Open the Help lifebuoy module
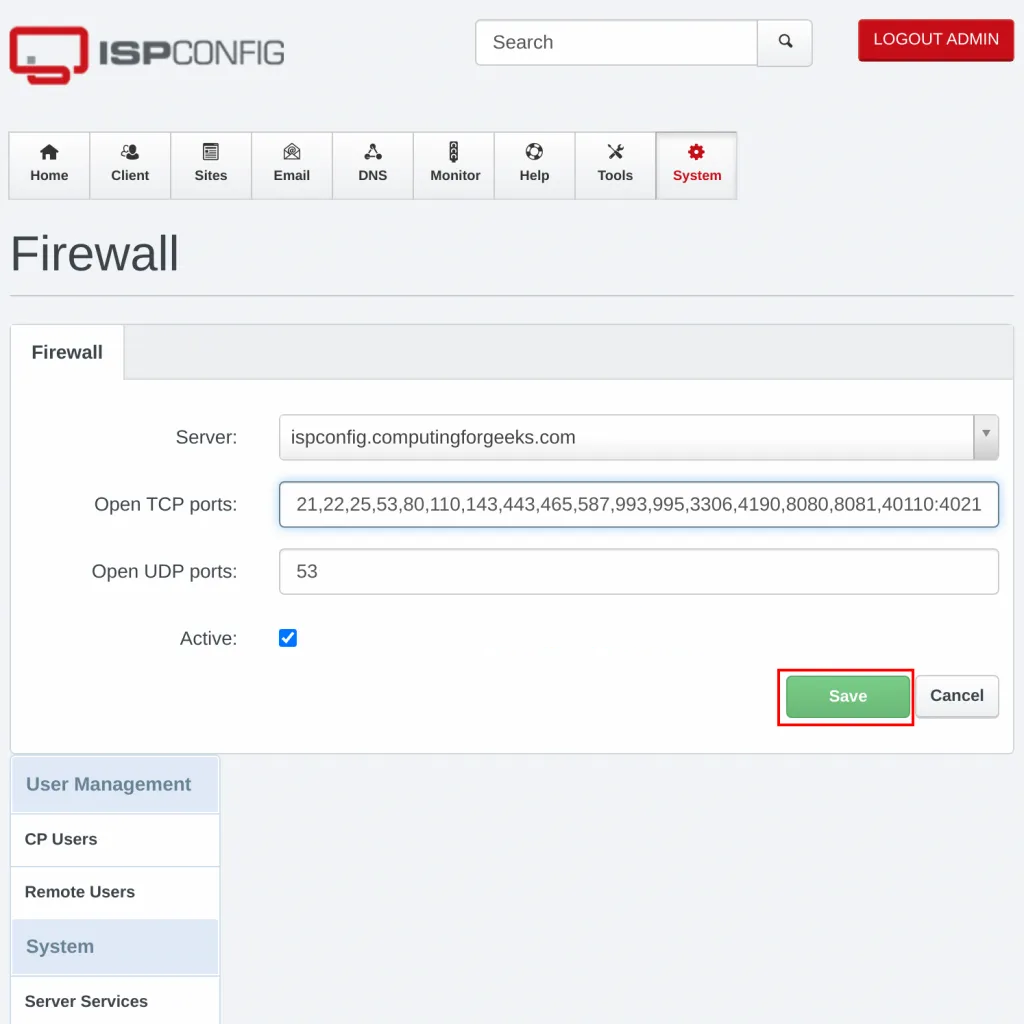The width and height of the screenshot is (1024, 1024). (535, 165)
